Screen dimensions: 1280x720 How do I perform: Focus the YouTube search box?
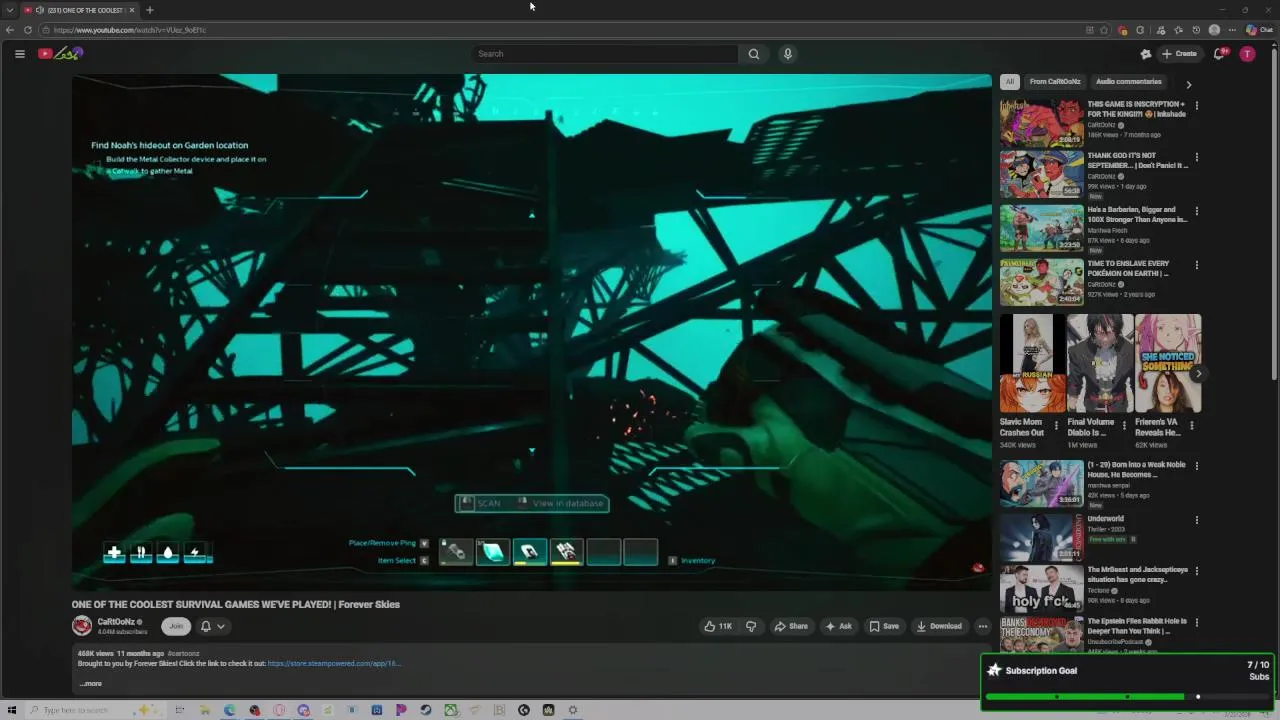[x=605, y=54]
